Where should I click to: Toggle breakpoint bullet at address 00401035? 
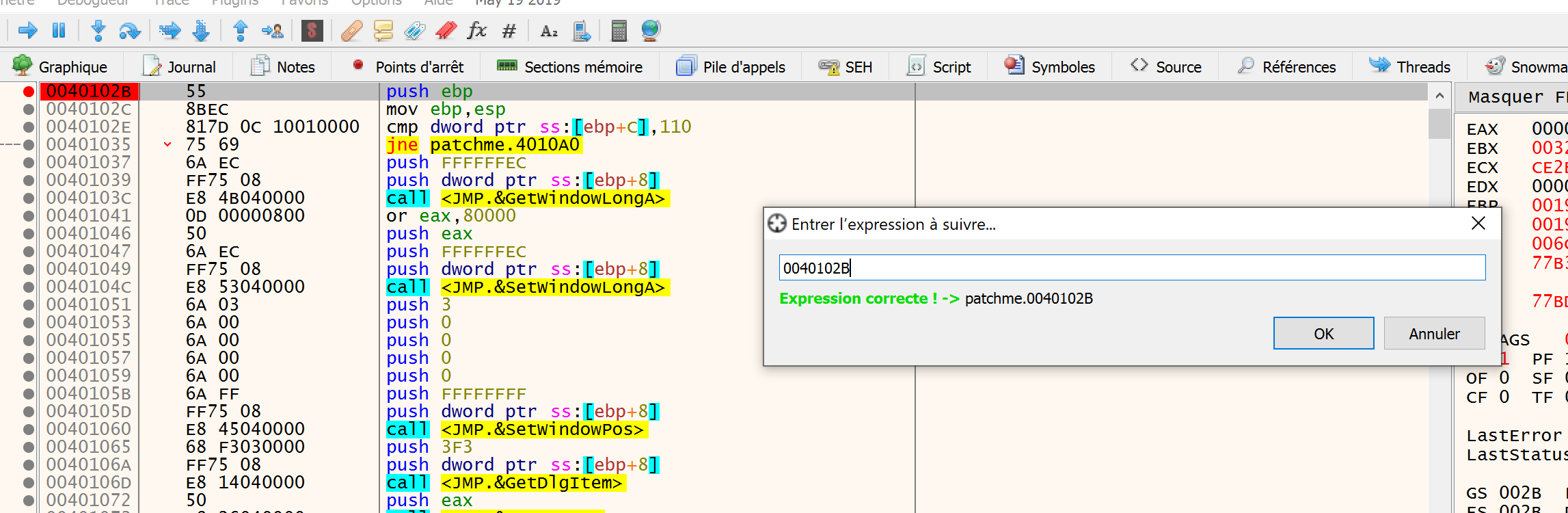point(28,144)
